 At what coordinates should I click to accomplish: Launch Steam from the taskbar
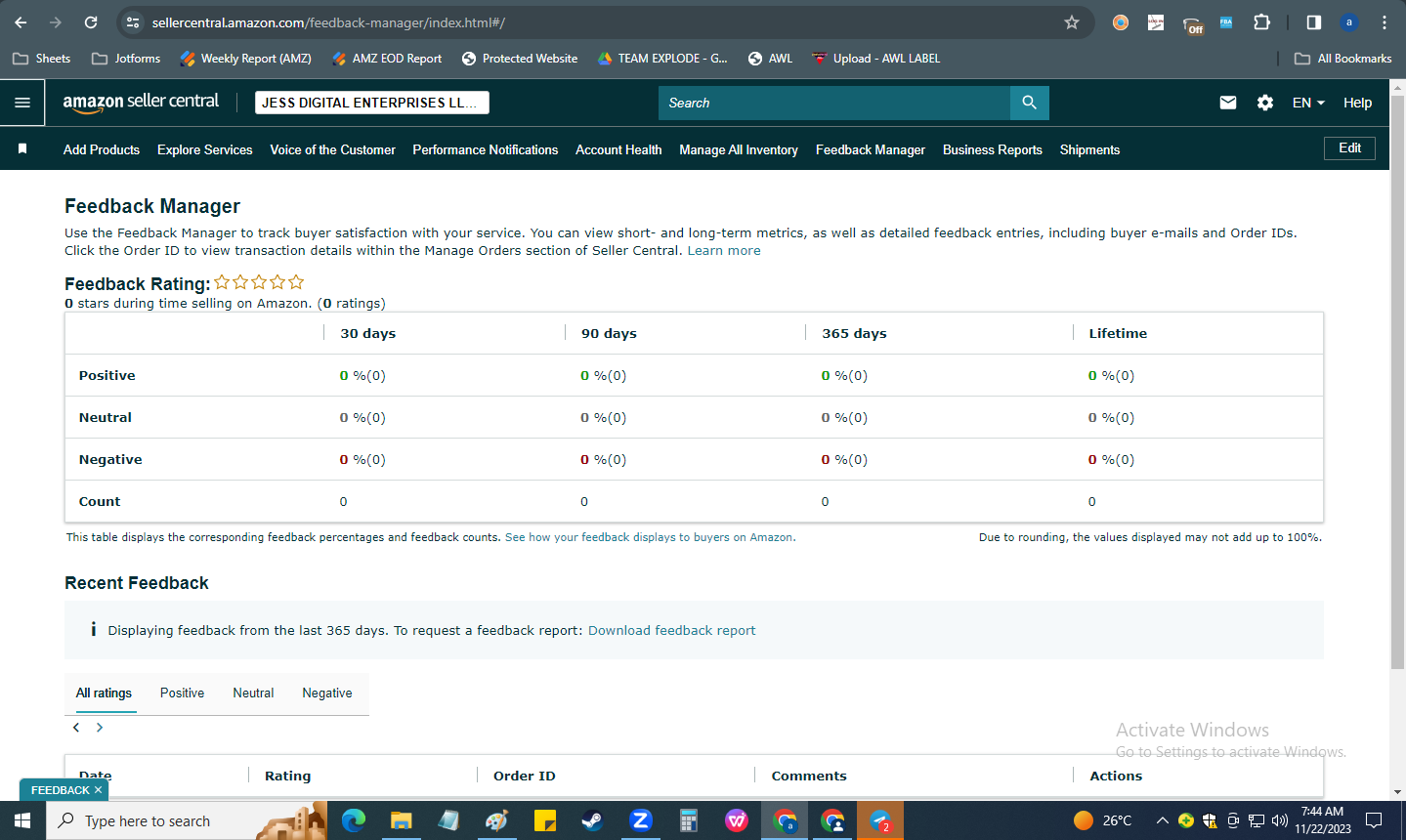pos(592,820)
